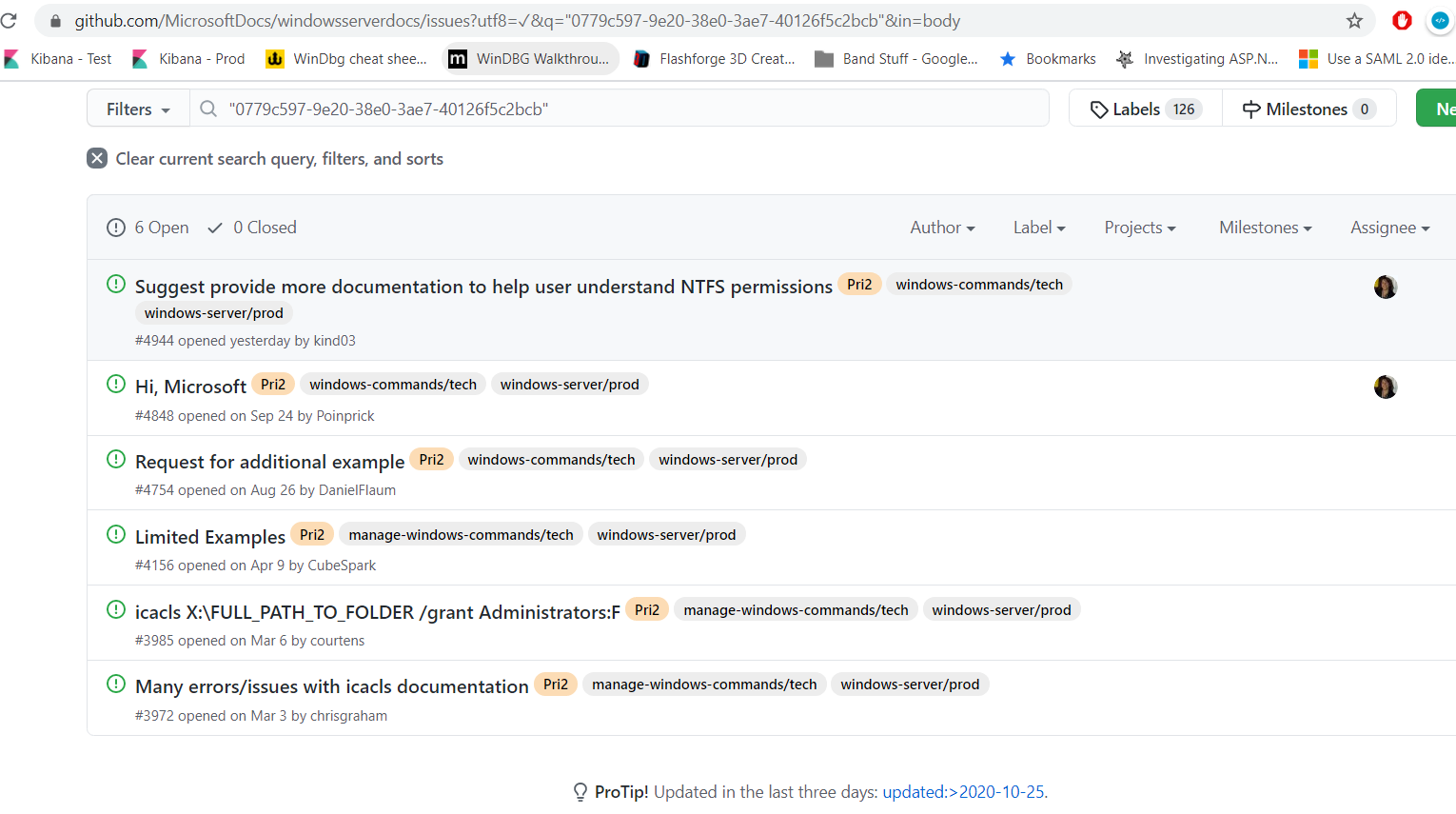Click the reload page icon
The image size is (1456, 814).
coord(10,20)
